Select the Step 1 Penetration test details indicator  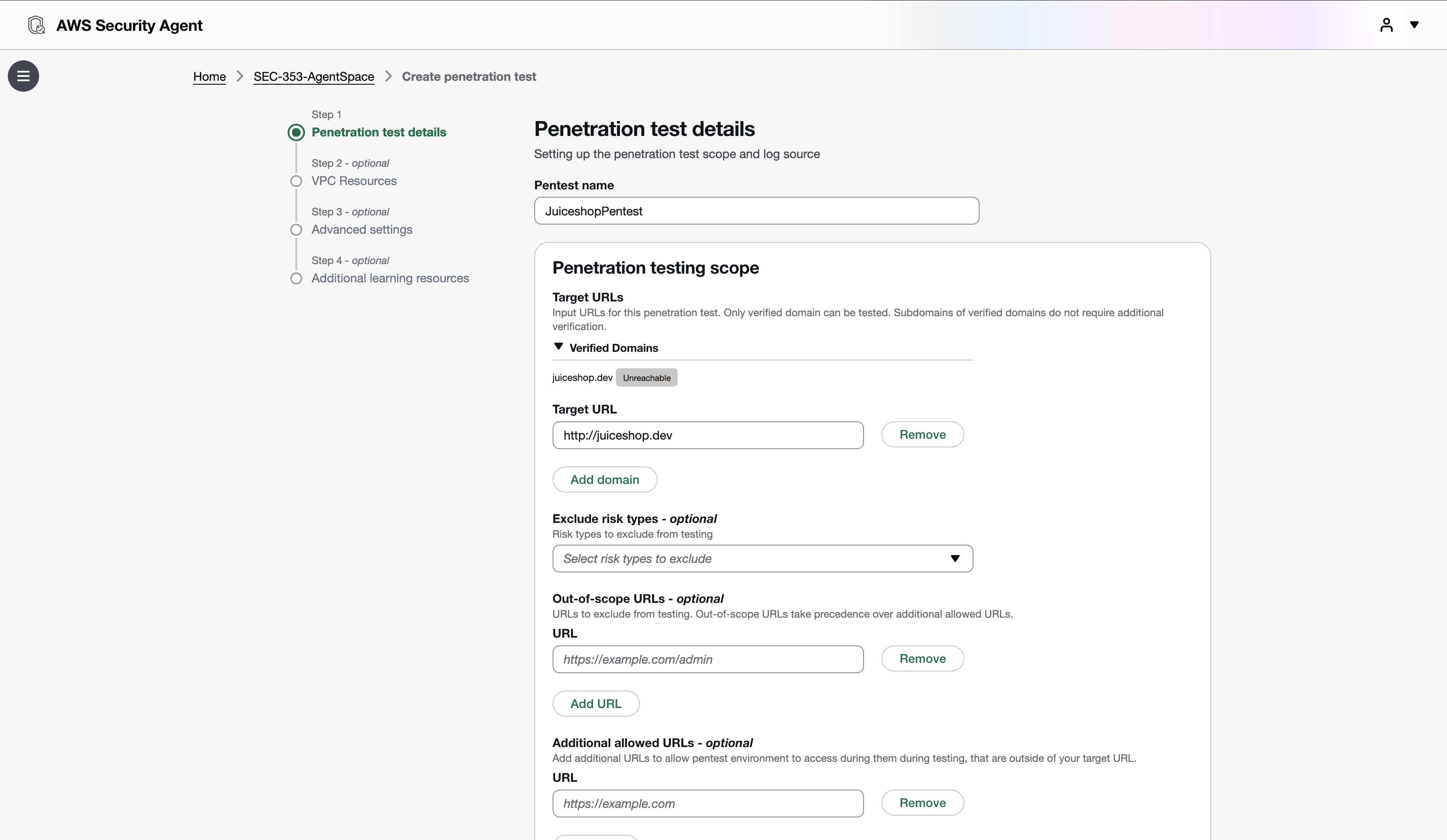pos(296,132)
